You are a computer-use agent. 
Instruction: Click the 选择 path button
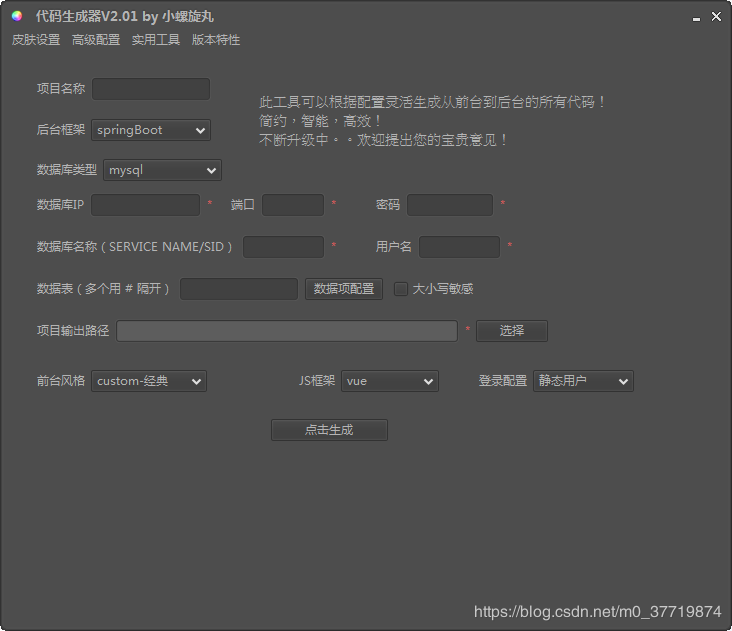(x=512, y=331)
